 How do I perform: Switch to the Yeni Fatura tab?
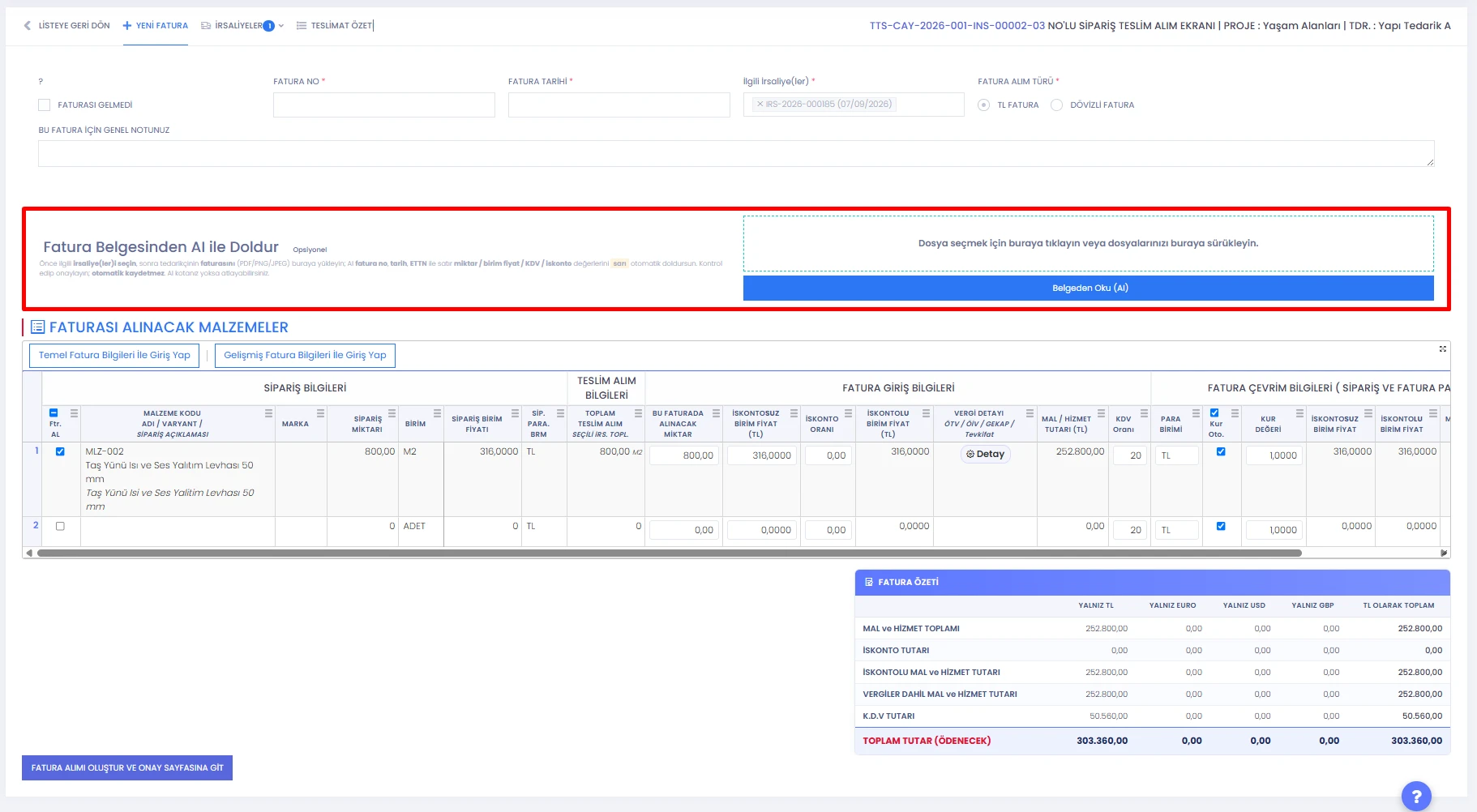click(156, 26)
